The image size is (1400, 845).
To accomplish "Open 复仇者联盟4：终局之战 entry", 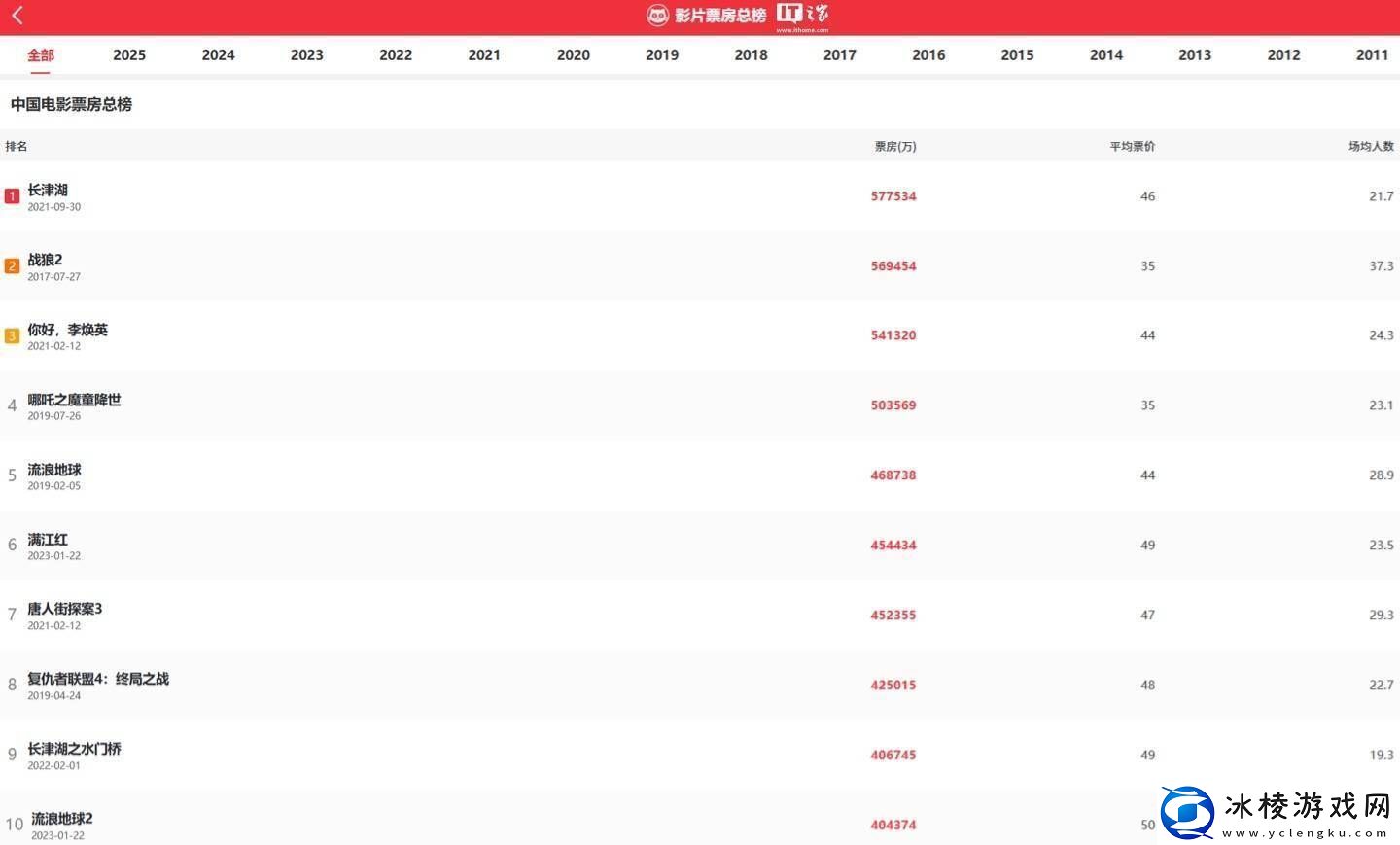I will click(x=98, y=679).
